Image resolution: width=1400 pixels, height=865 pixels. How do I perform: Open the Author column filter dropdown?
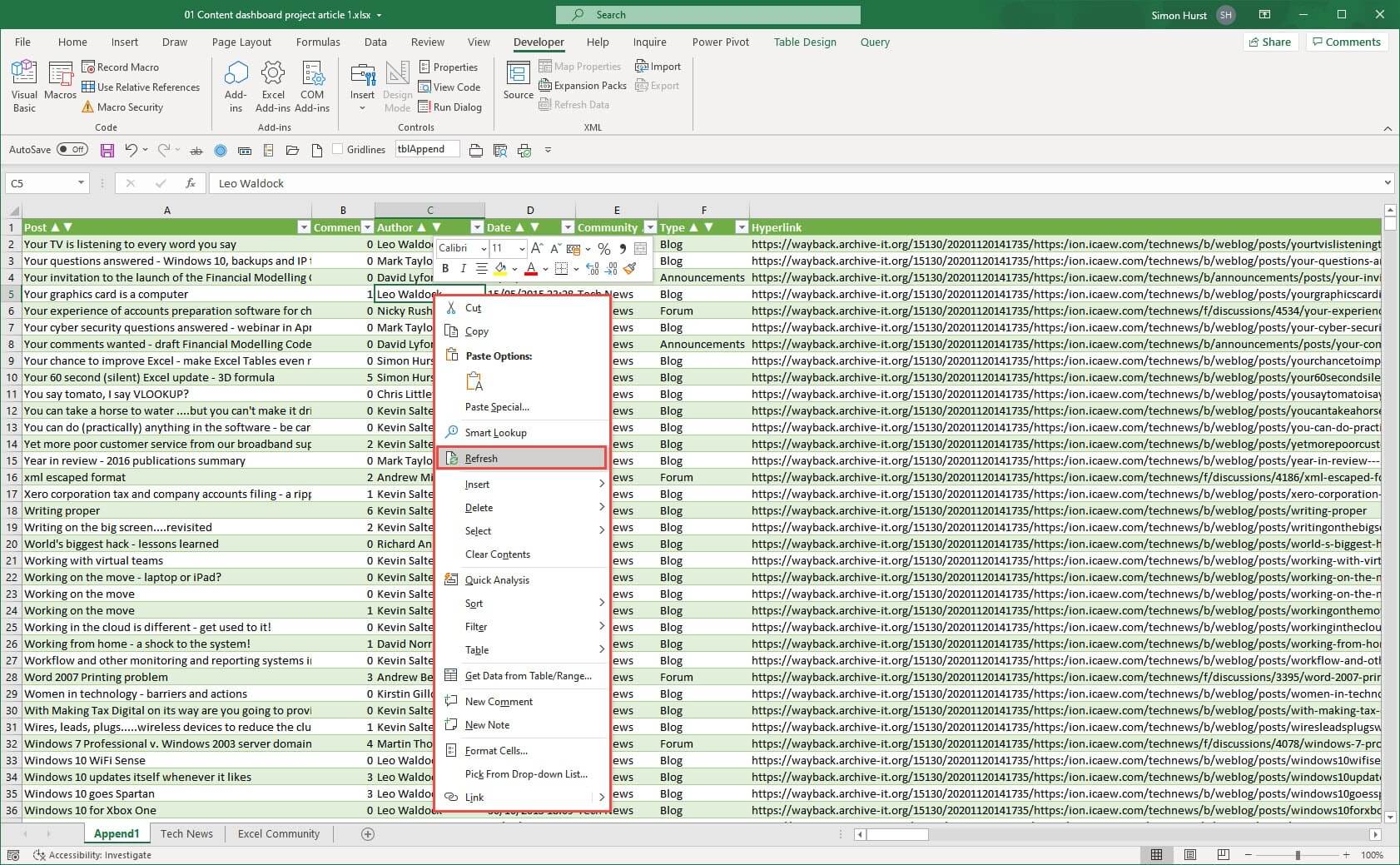click(476, 227)
